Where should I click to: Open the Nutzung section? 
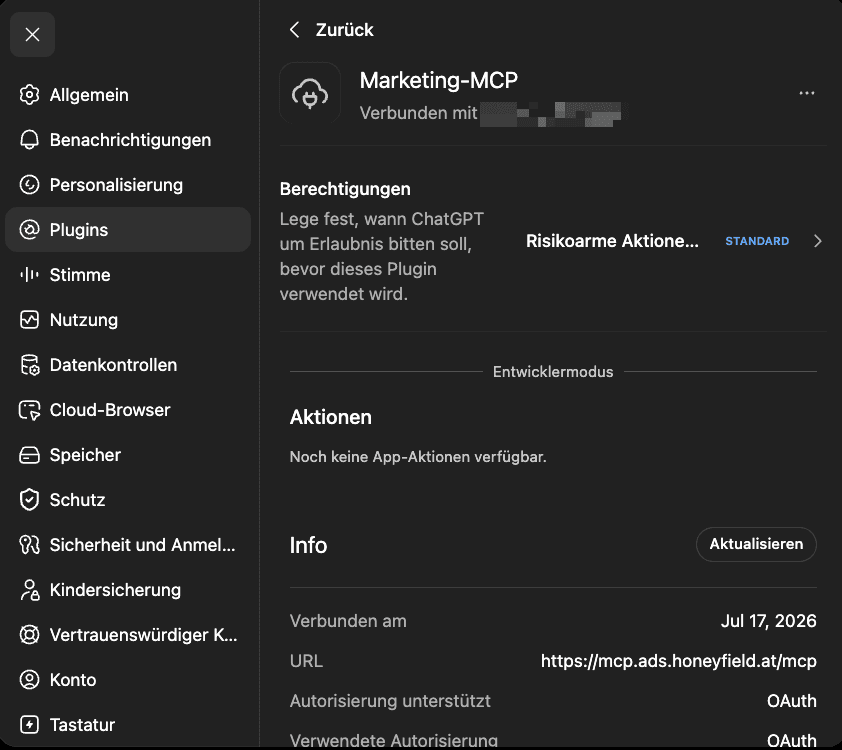[x=128, y=320]
